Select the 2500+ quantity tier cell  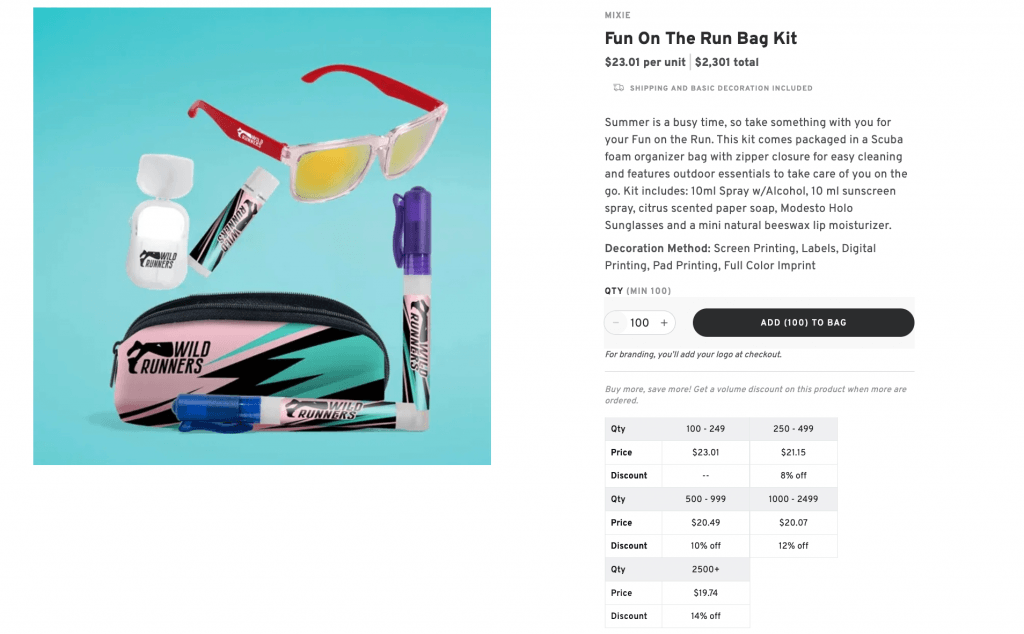pos(705,569)
